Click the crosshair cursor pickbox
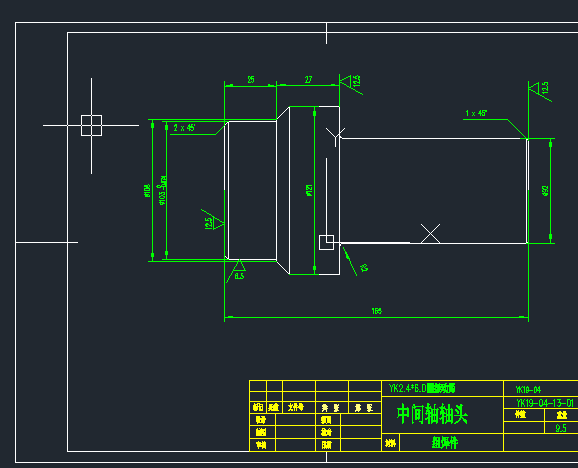Viewport: 578px width, 468px height. (91, 125)
